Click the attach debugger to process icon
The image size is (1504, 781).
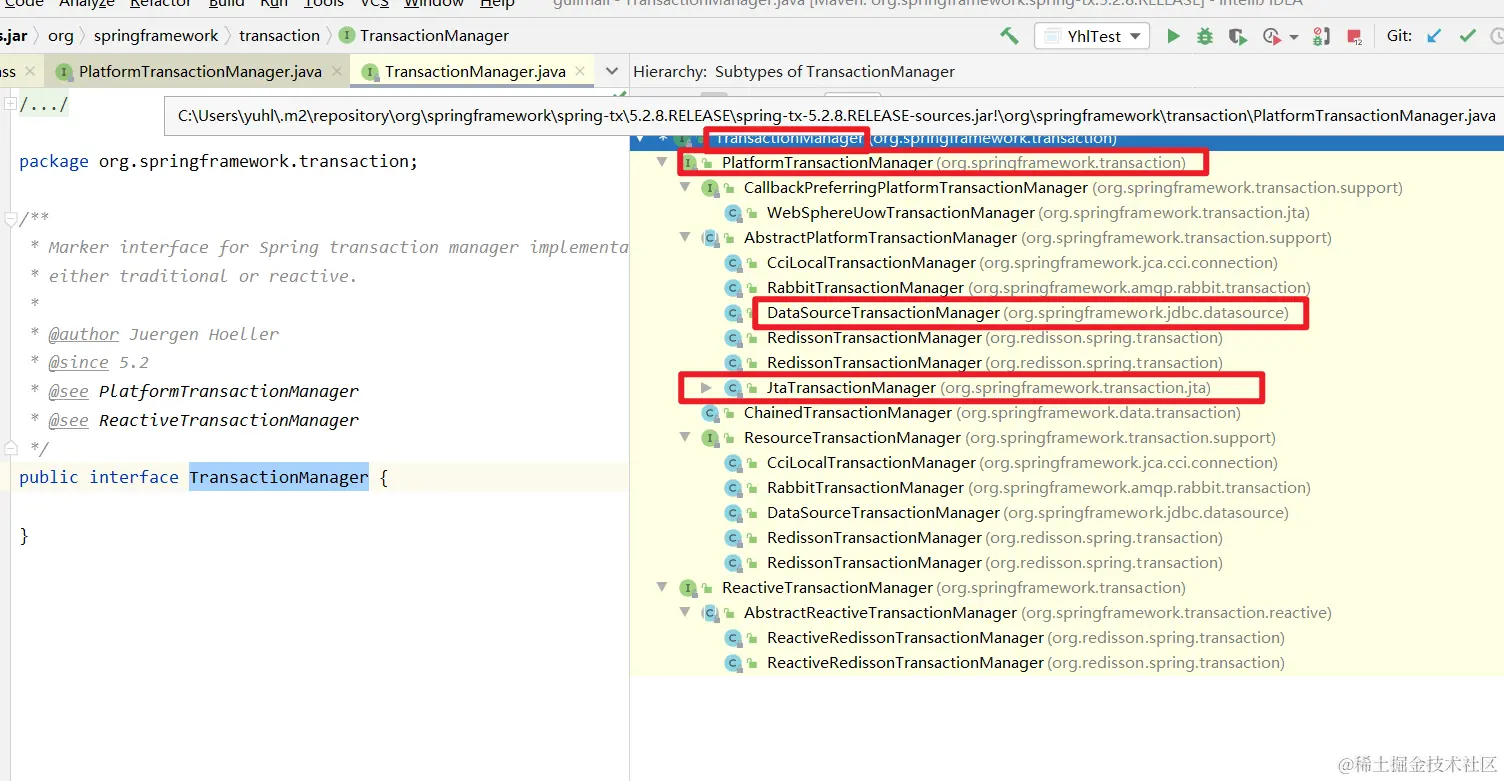[1321, 37]
